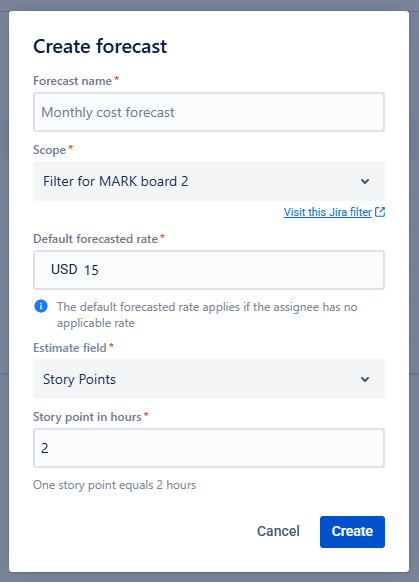Image resolution: width=419 pixels, height=582 pixels.
Task: Click the Forecast name label
Action: click(x=73, y=81)
